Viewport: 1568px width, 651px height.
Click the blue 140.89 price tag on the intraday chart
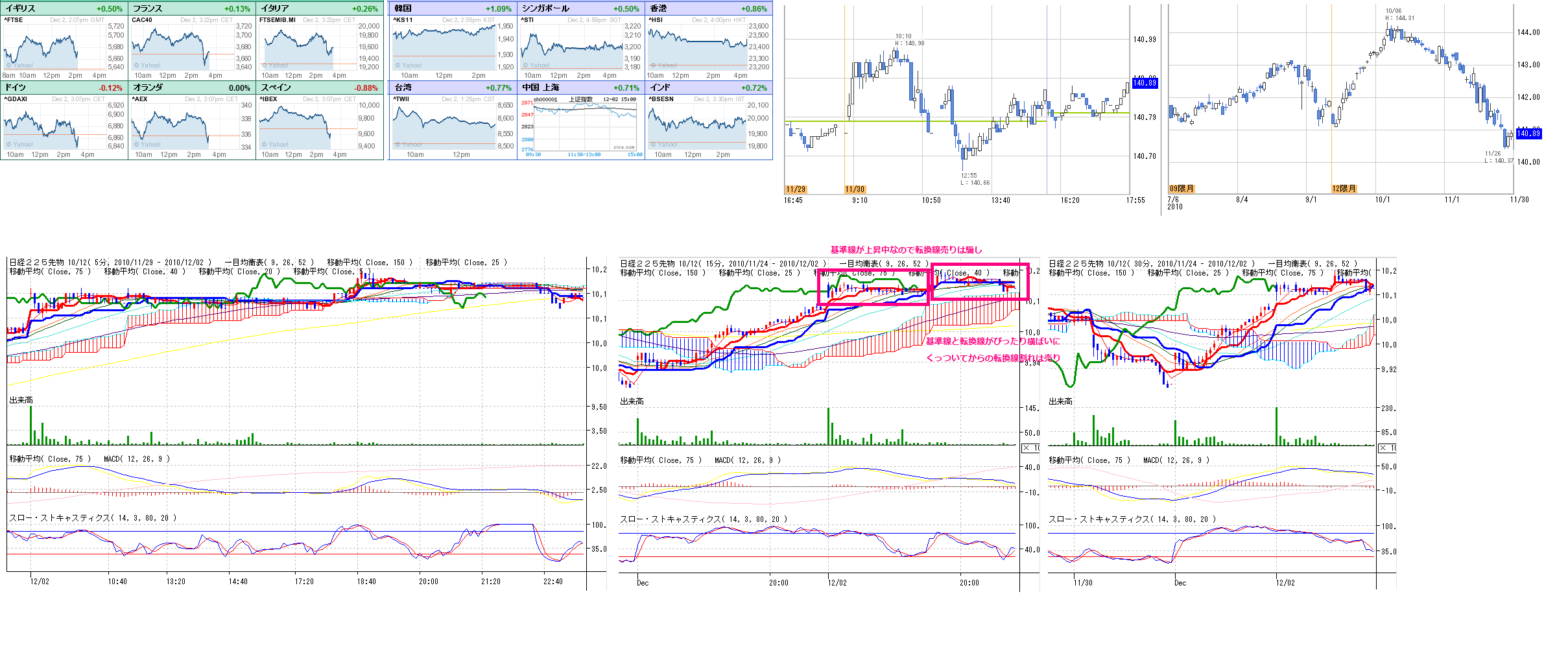coord(1145,83)
